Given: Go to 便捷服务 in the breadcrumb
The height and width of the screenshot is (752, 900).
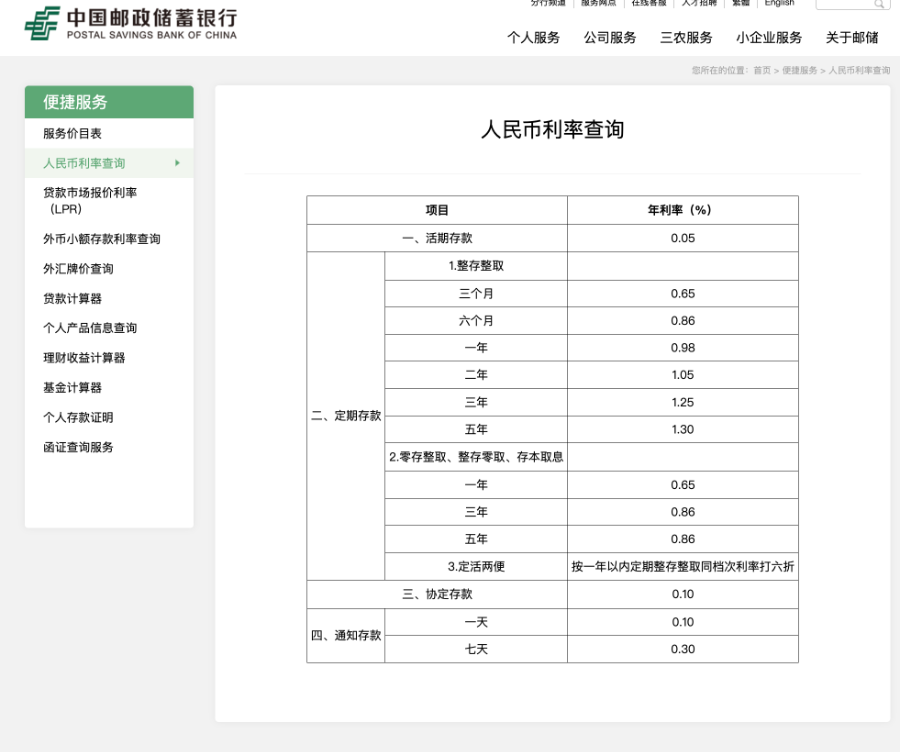Looking at the screenshot, I should (x=800, y=71).
